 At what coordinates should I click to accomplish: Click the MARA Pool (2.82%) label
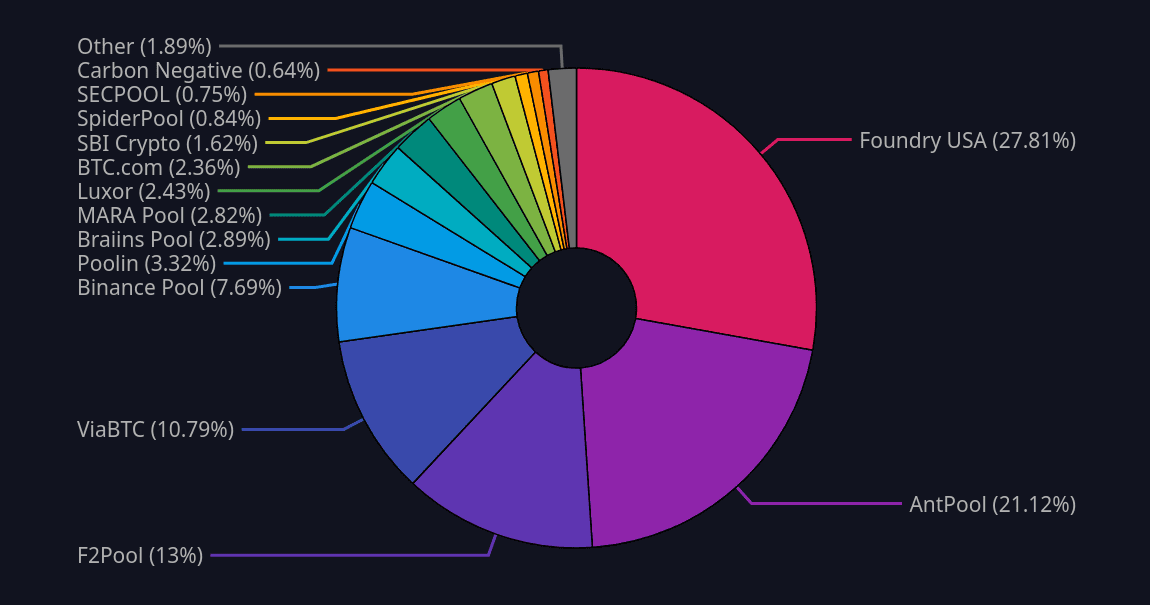point(169,215)
